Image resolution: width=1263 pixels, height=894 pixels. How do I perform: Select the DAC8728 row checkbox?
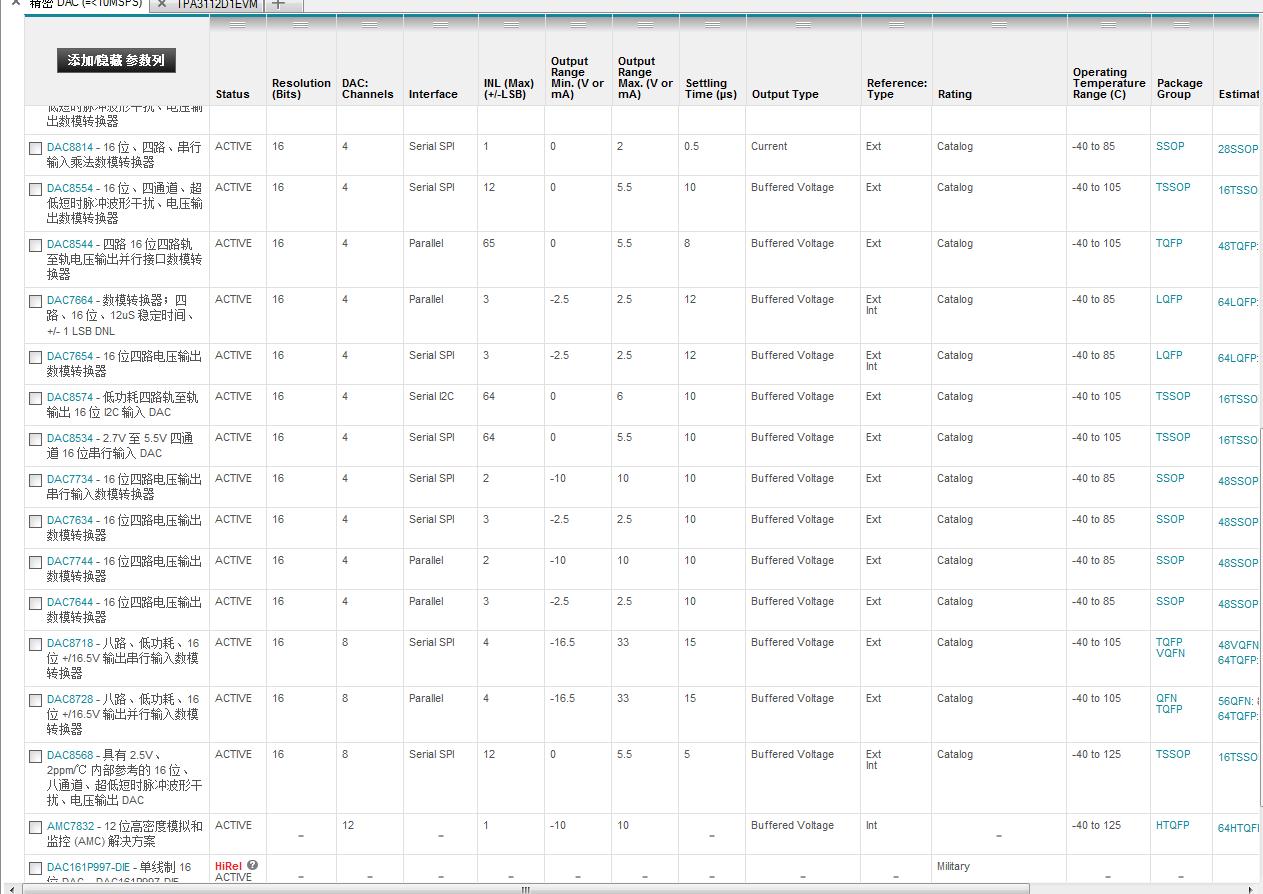(36, 700)
